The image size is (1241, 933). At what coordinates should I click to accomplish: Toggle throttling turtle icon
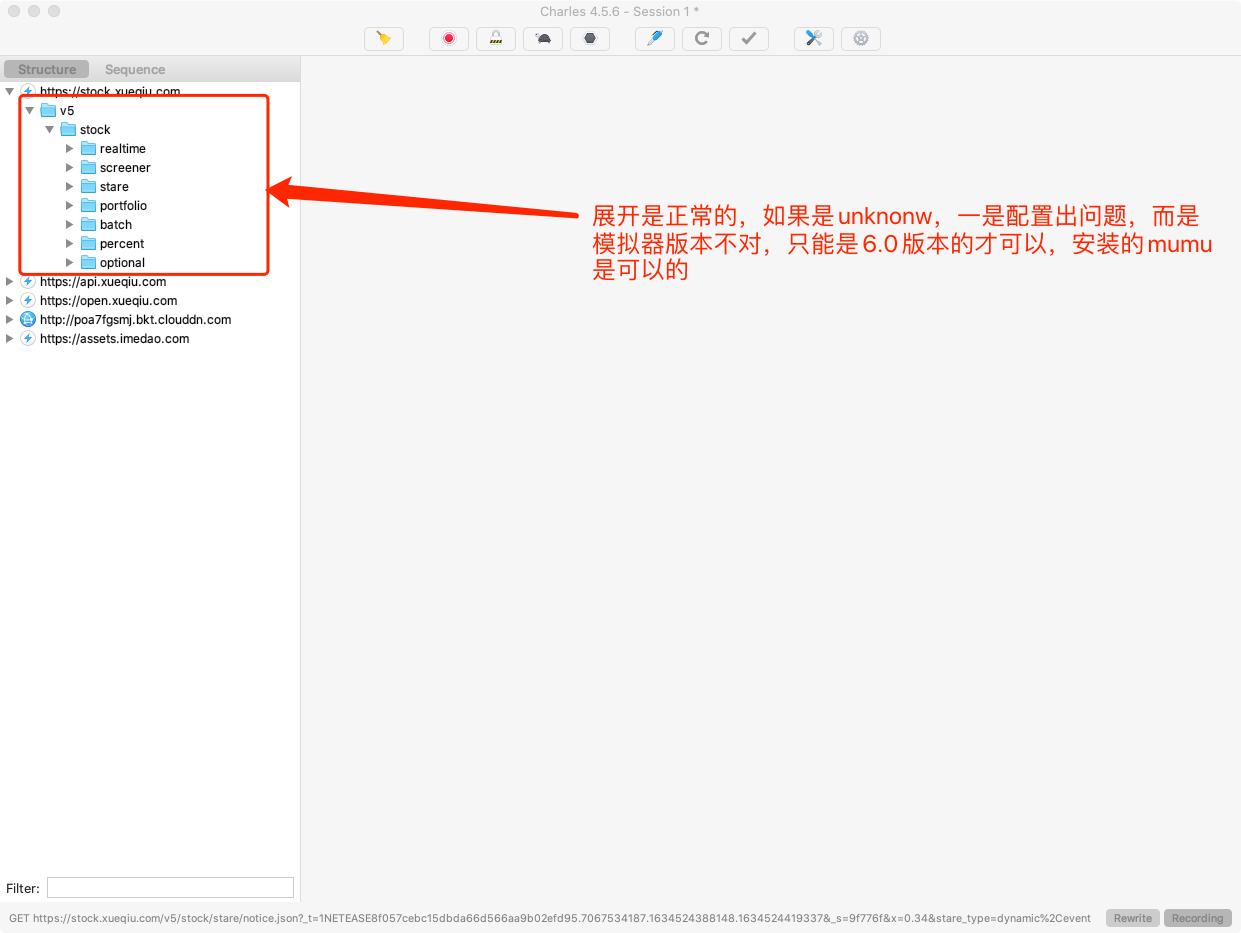pos(543,39)
